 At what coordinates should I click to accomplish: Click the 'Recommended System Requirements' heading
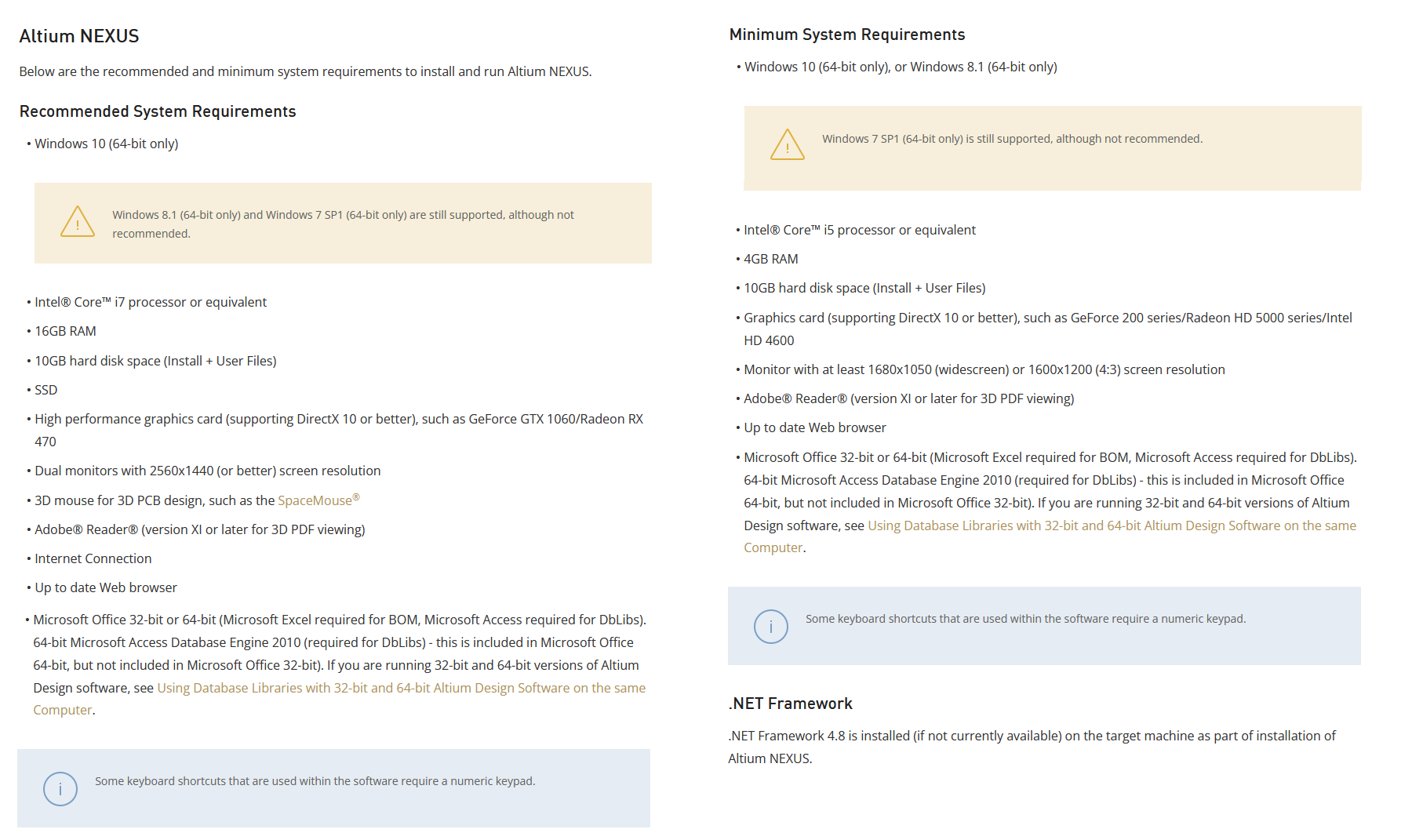[158, 111]
